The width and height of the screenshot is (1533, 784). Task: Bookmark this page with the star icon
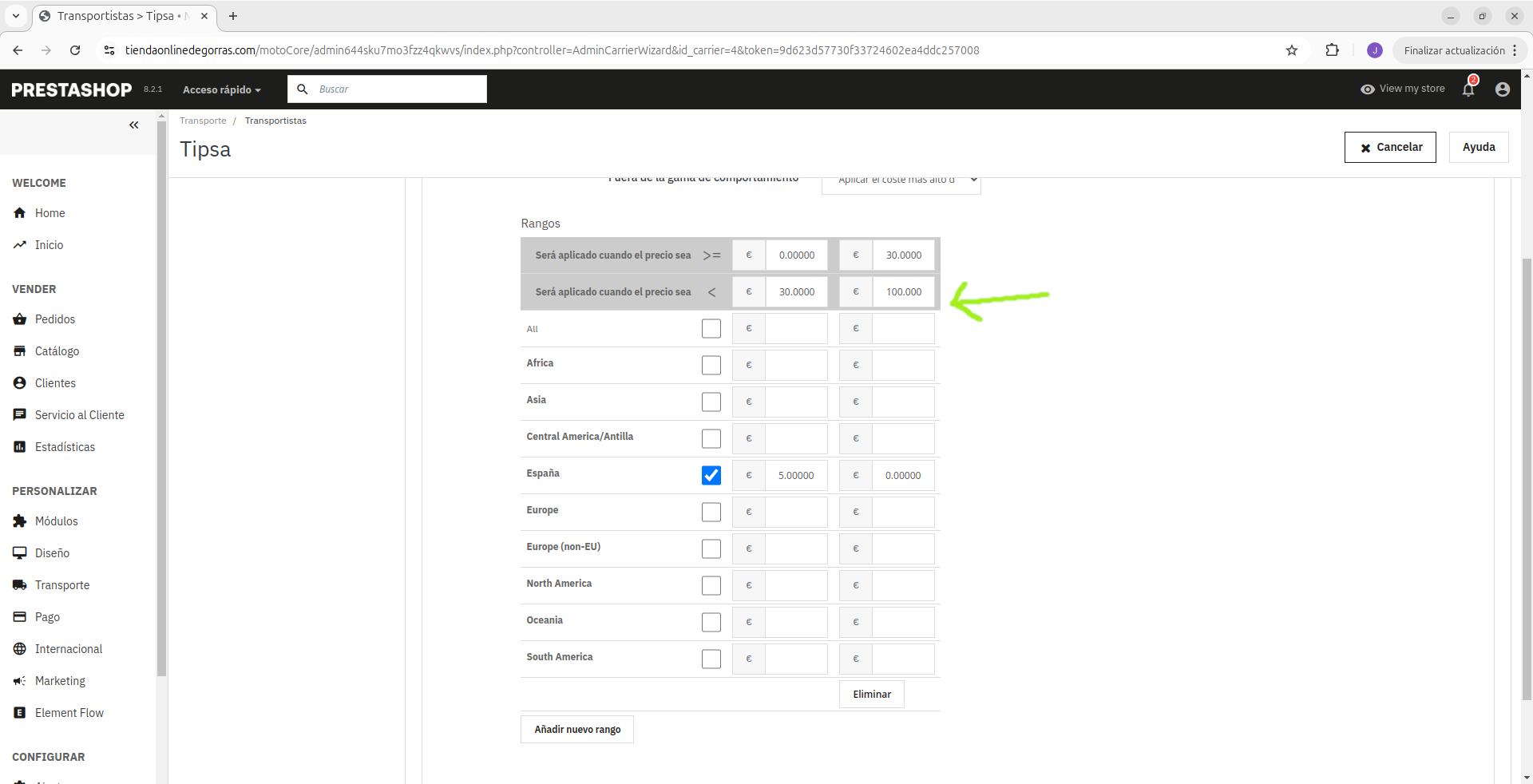pos(1292,50)
